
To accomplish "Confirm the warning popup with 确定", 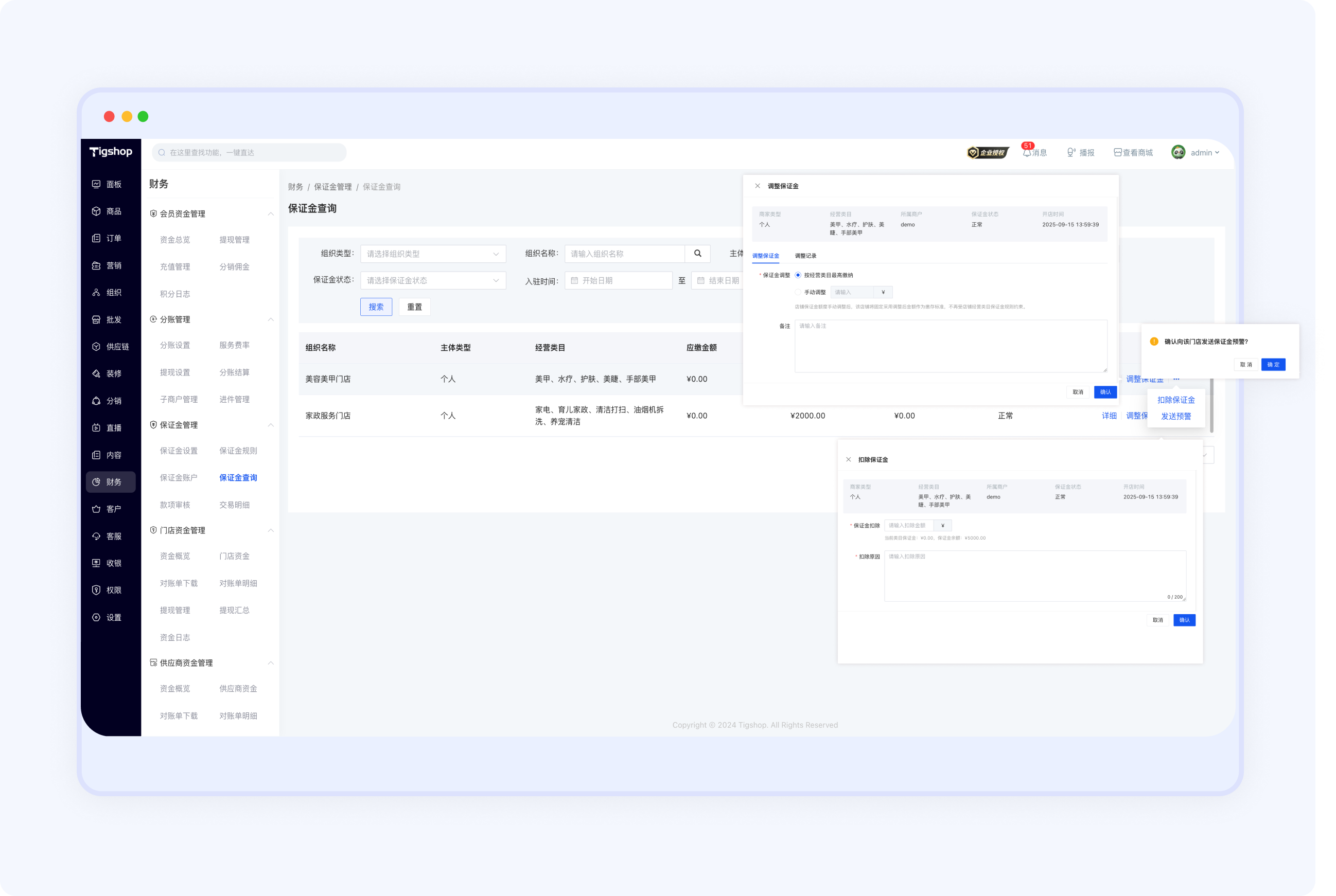I will (1274, 365).
